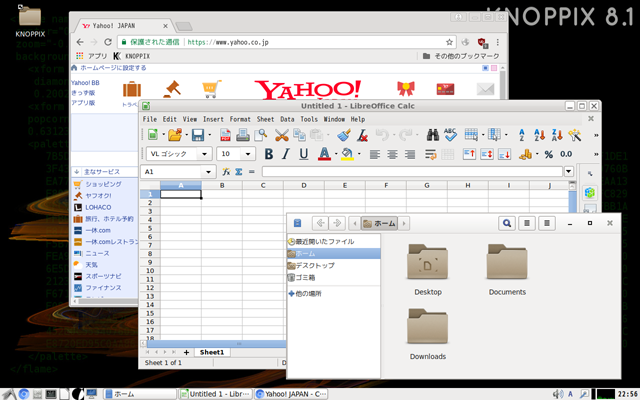Open the Background Color dropdown arrow
This screenshot has width=640, height=400.
359,154
